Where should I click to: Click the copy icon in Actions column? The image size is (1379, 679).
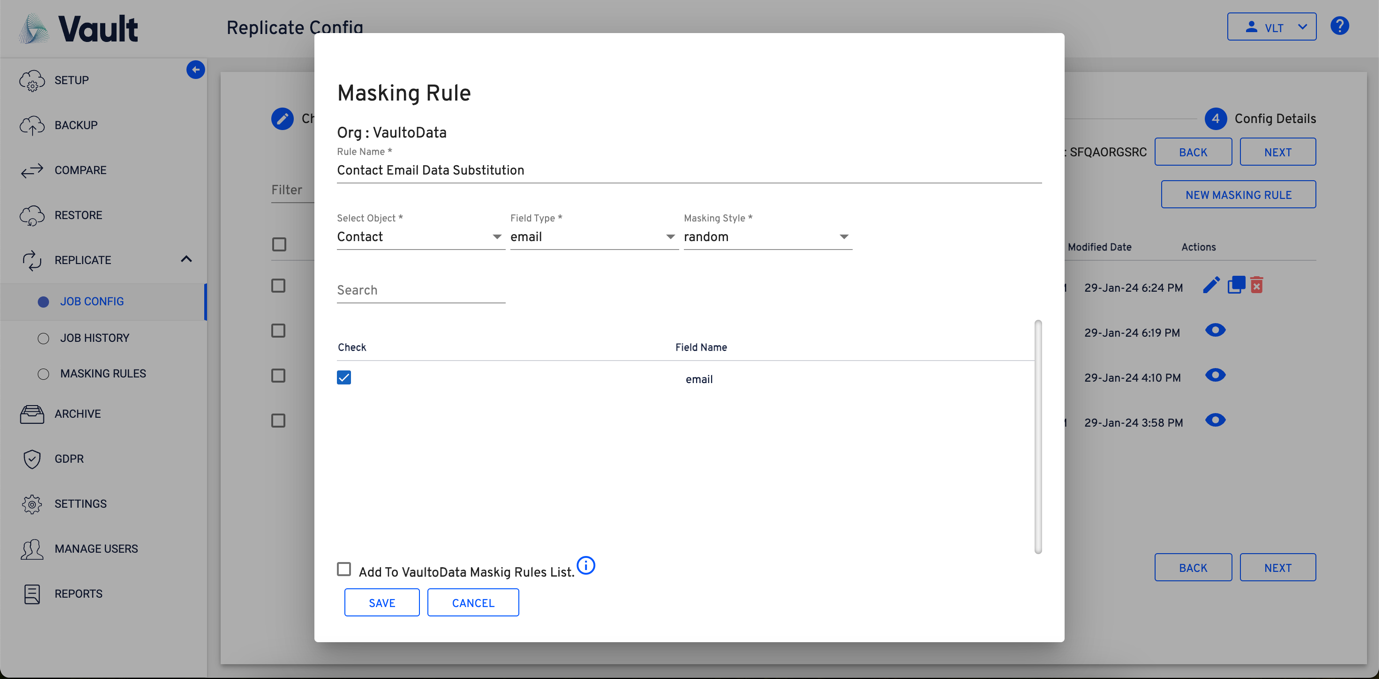click(x=1236, y=286)
